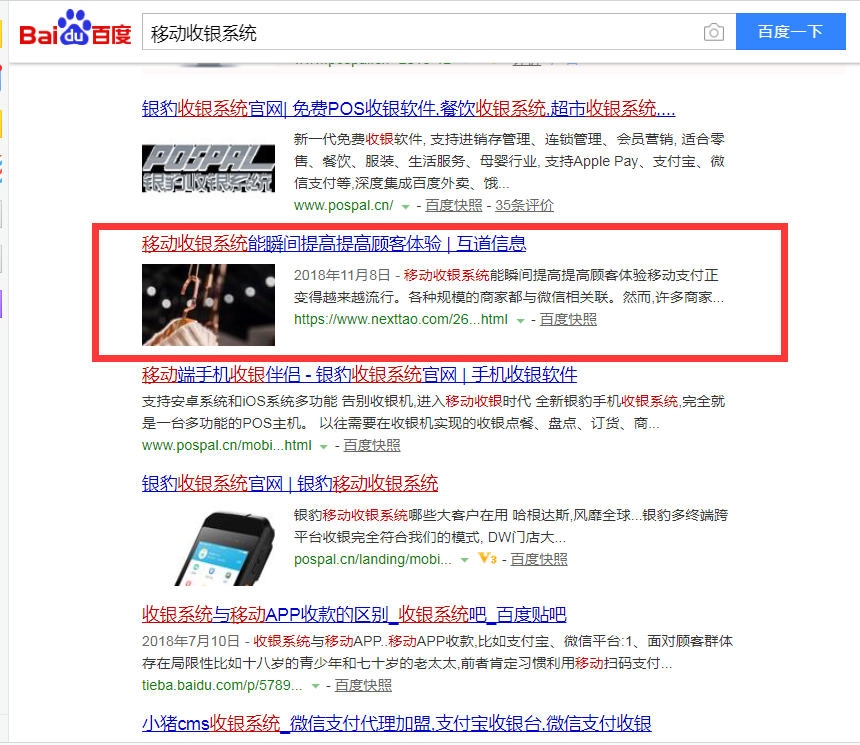Click the 百度一下 search button
Screen dimensions: 860x745
(790, 32)
